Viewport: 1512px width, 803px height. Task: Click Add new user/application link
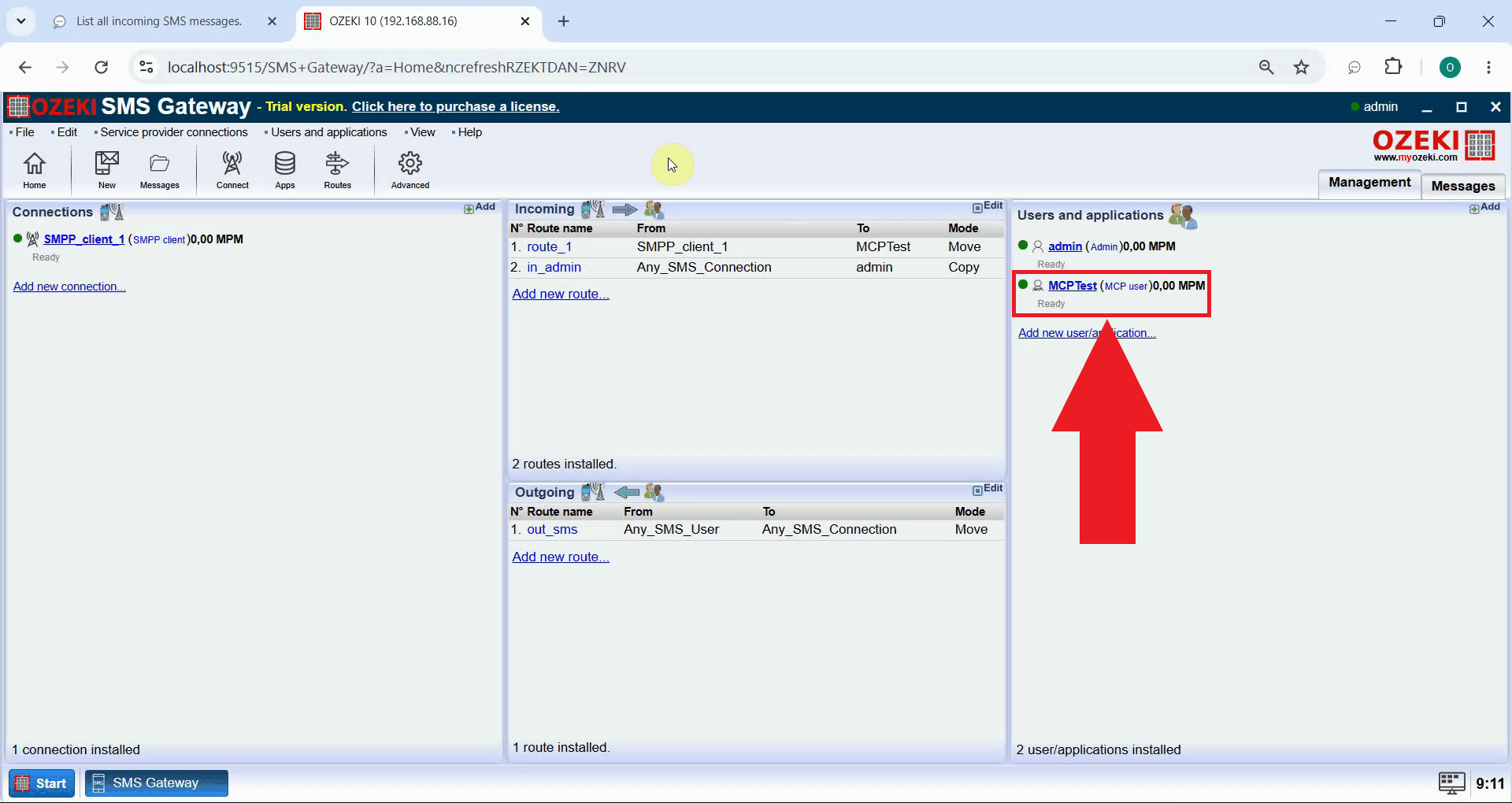pos(1087,333)
